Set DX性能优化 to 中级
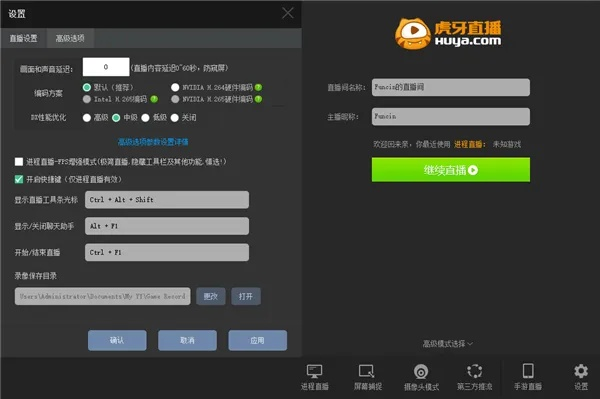This screenshot has height=399, width=600. (x=116, y=118)
